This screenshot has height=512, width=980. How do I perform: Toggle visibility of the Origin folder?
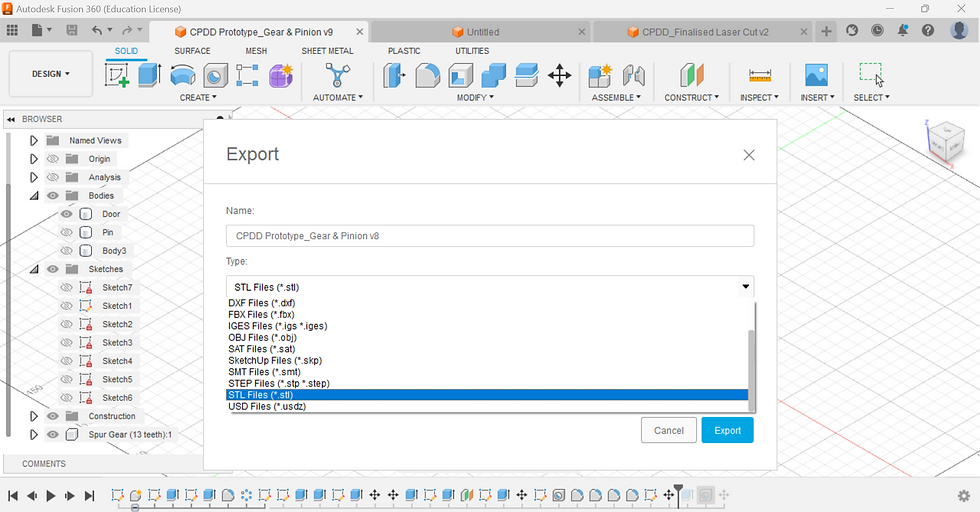click(x=53, y=159)
